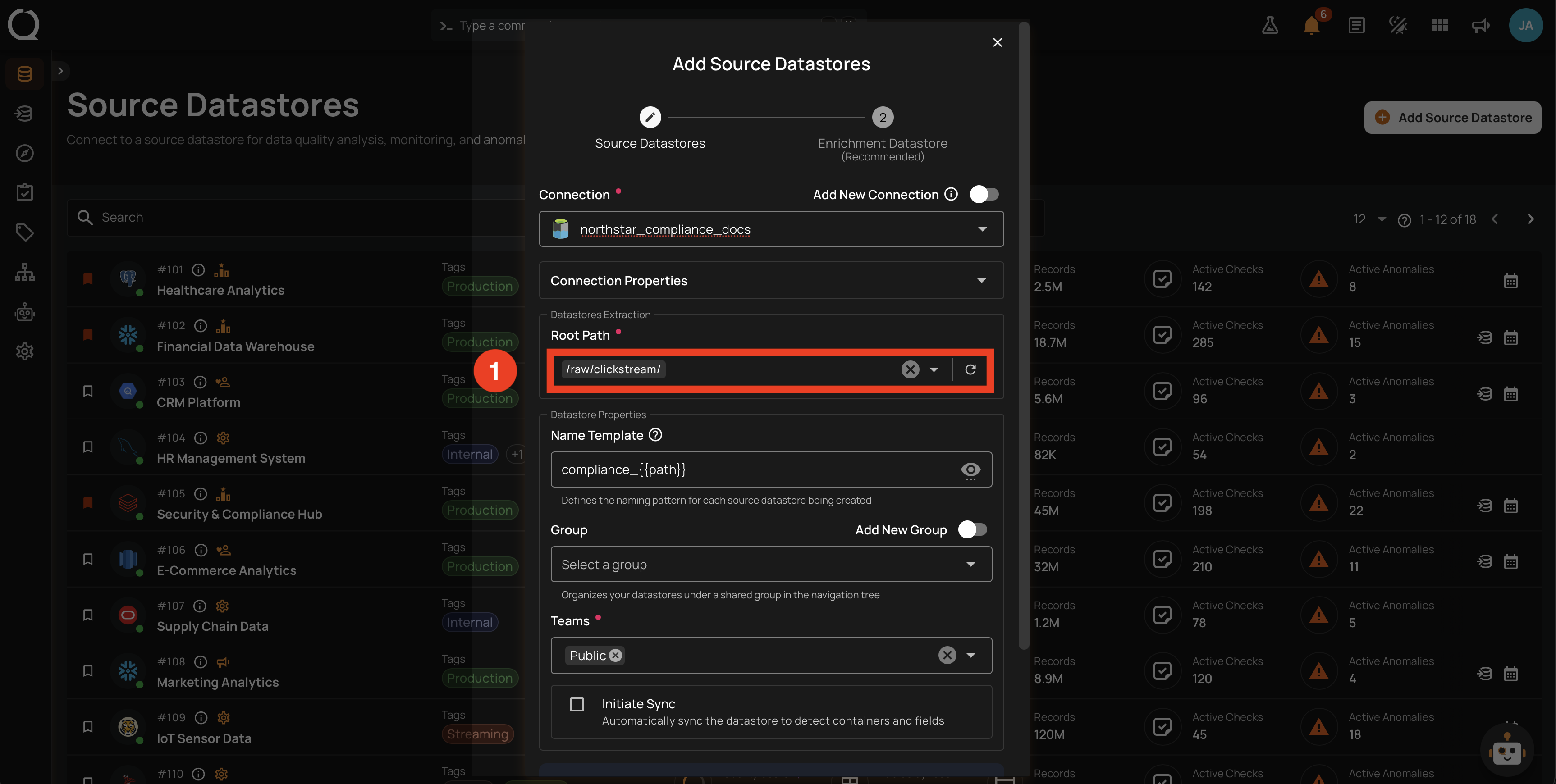Open the JA user avatar menu
Image resolution: width=1556 pixels, height=784 pixels.
[1526, 25]
